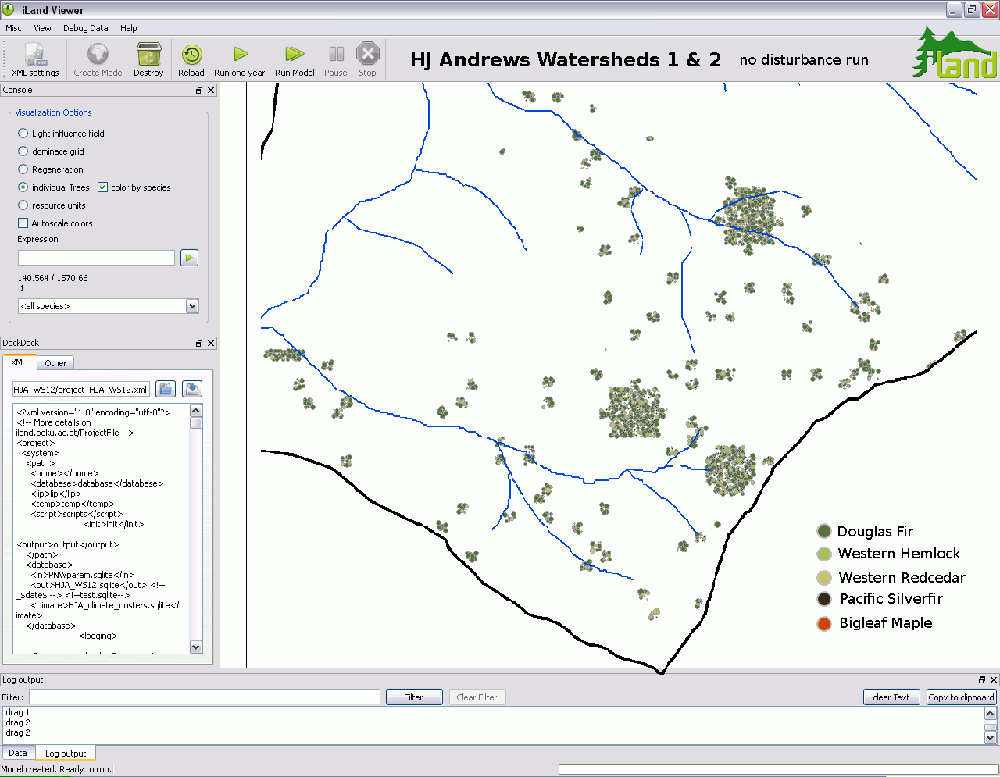Click the Copy to clipboard button

tap(961, 697)
